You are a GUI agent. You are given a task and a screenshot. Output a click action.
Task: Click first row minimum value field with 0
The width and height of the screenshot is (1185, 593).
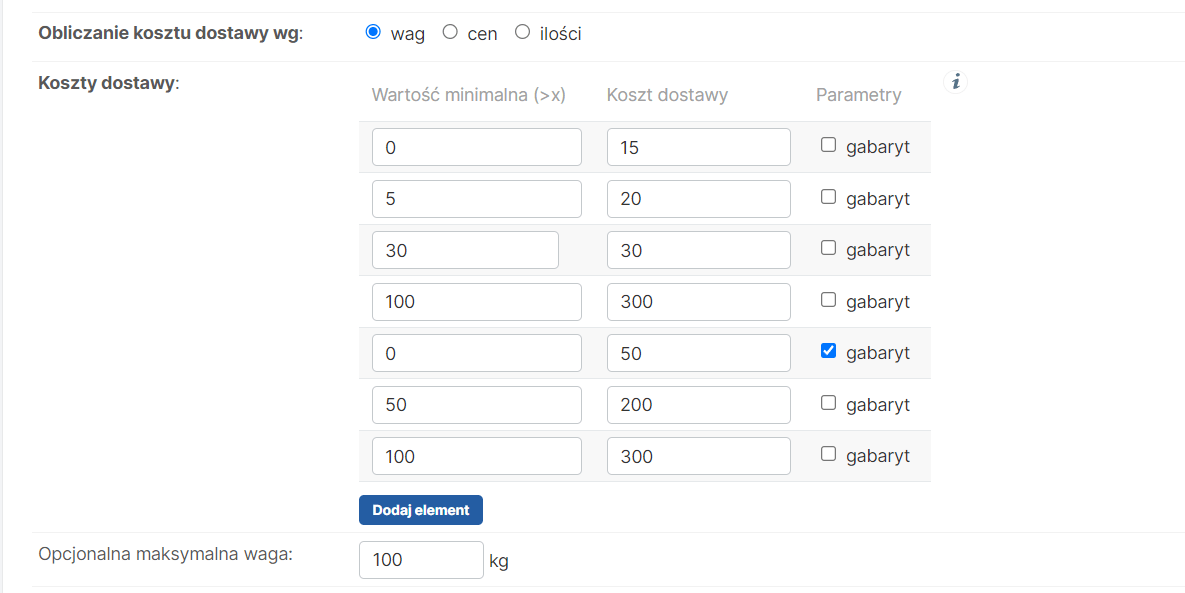tap(477, 147)
